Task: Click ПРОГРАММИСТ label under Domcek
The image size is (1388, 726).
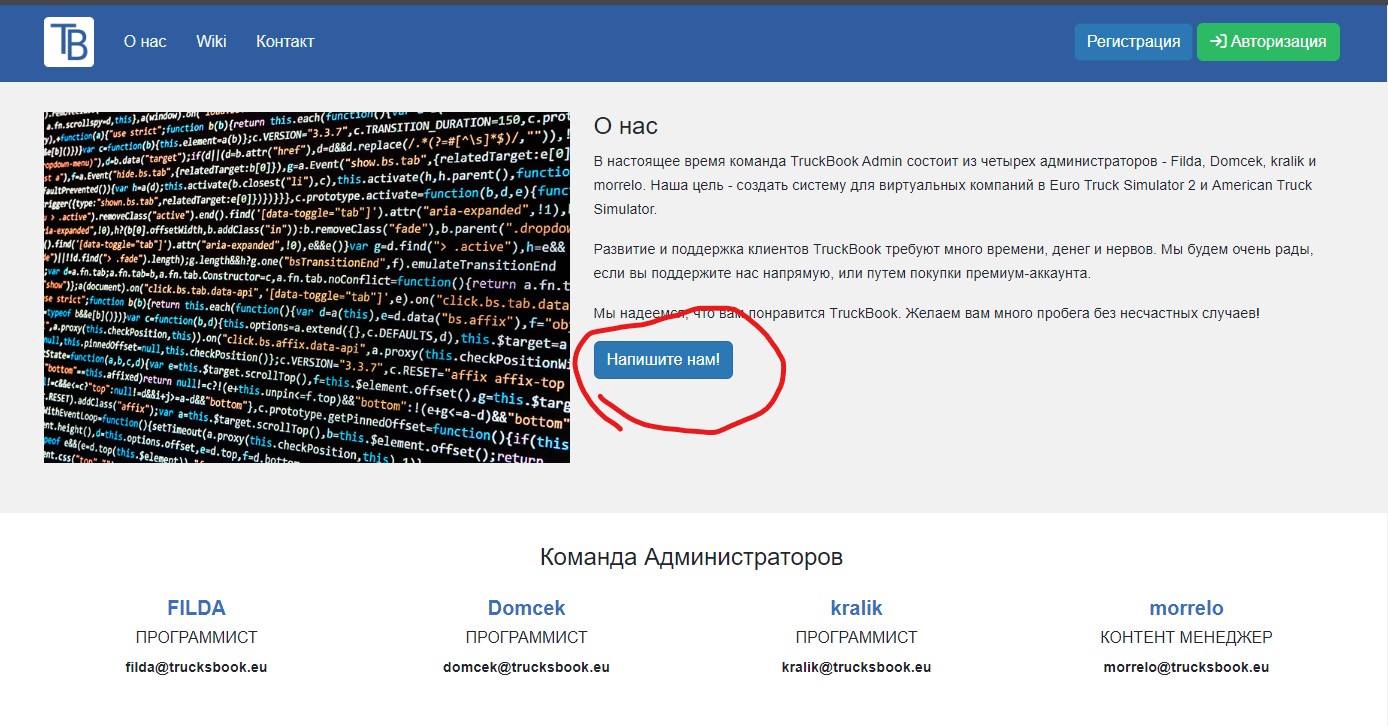Action: pyautogui.click(x=526, y=637)
